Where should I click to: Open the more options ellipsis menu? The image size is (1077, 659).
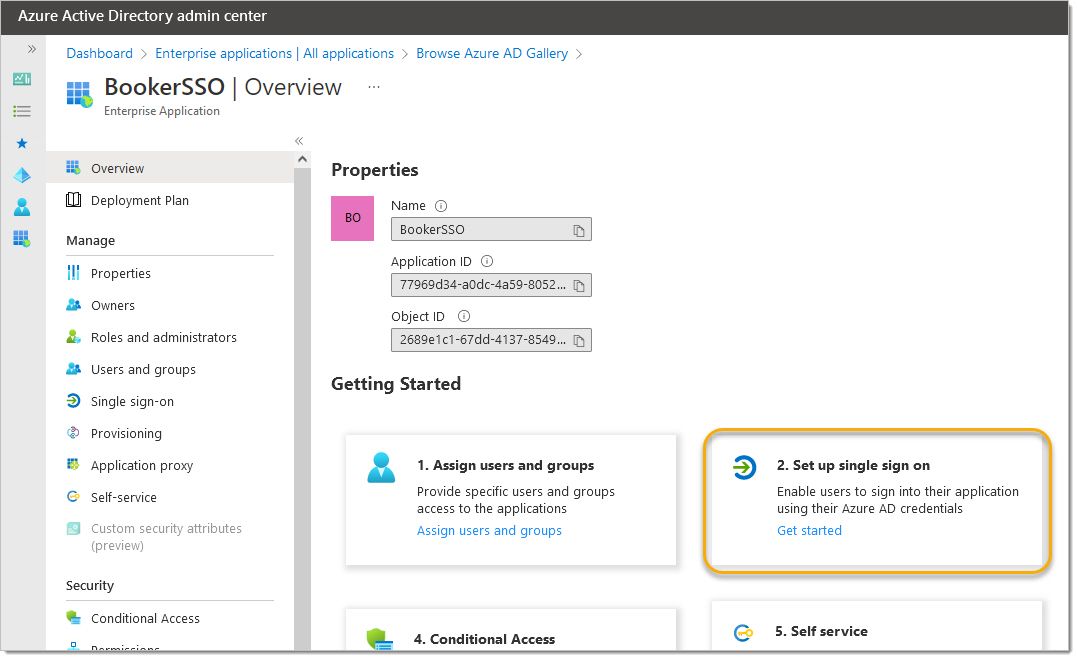(x=374, y=87)
